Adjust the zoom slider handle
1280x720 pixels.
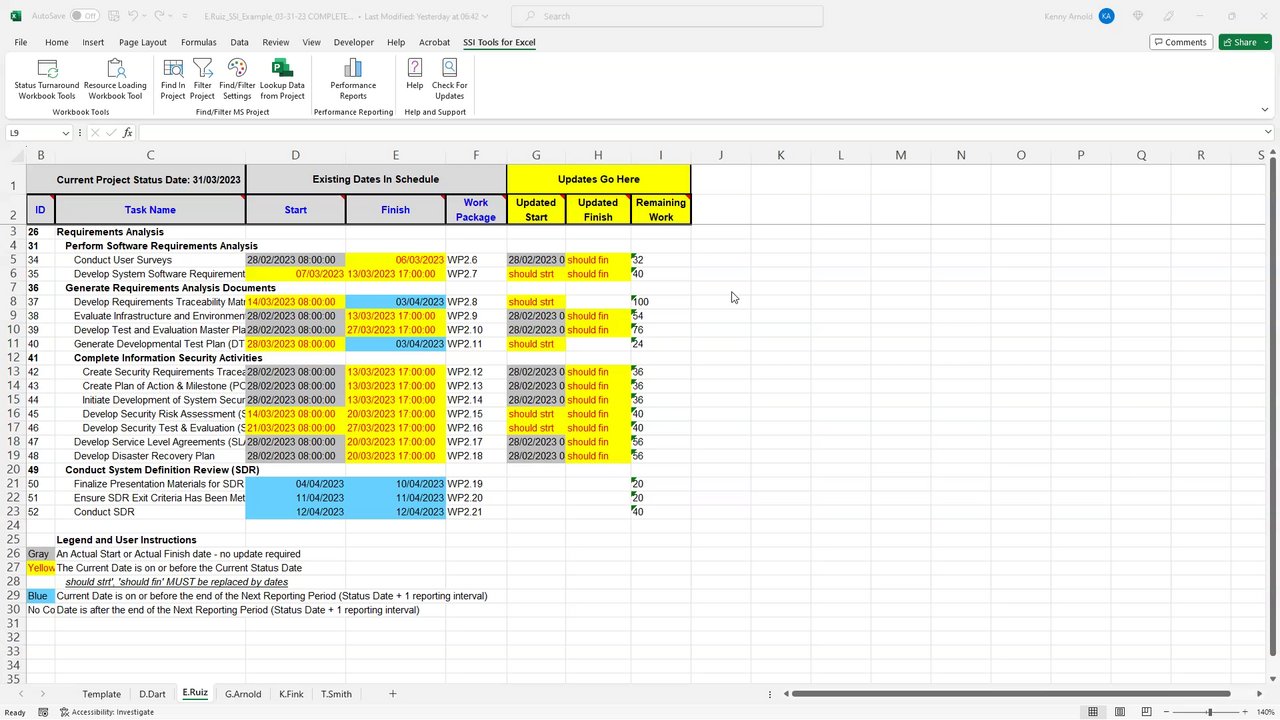[1209, 712]
